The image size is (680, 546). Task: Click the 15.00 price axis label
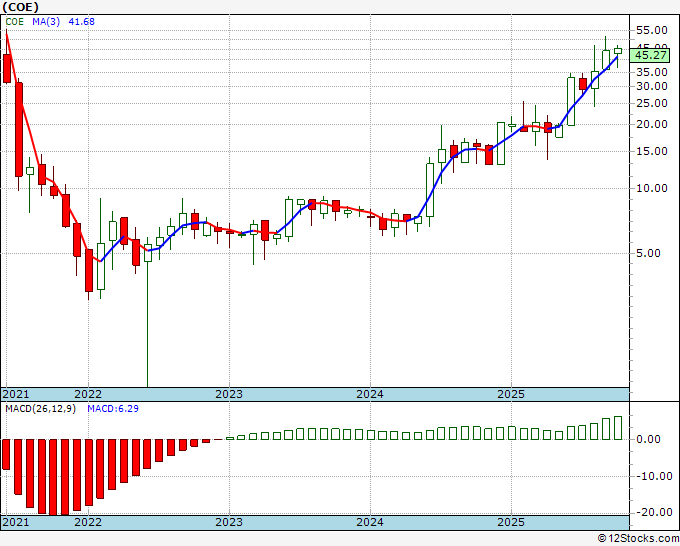coord(651,151)
